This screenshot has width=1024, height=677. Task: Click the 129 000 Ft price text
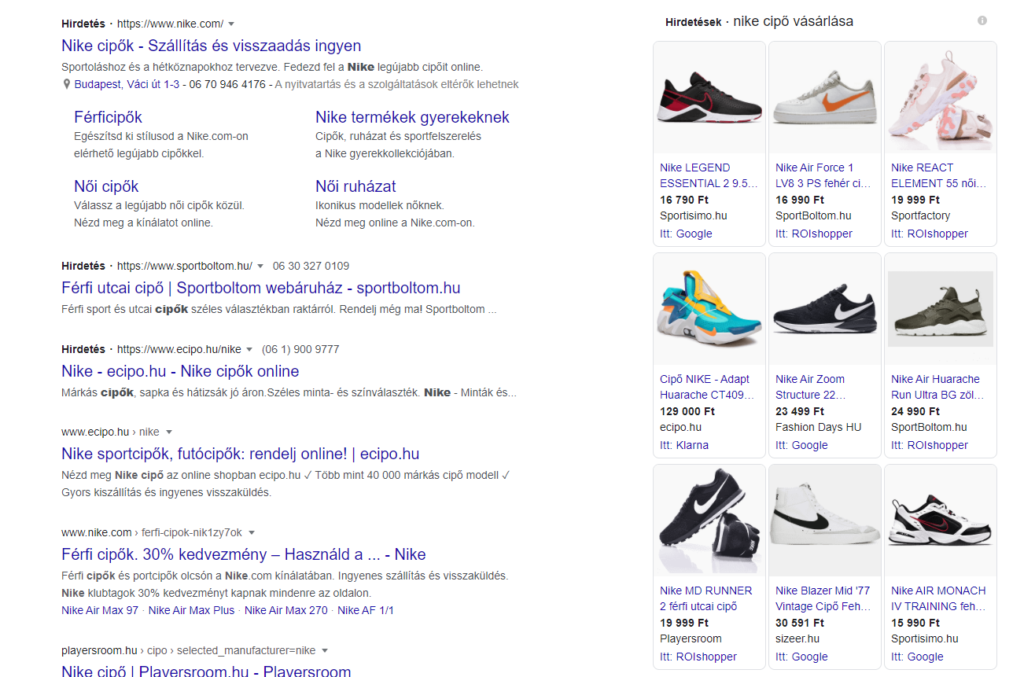687,412
